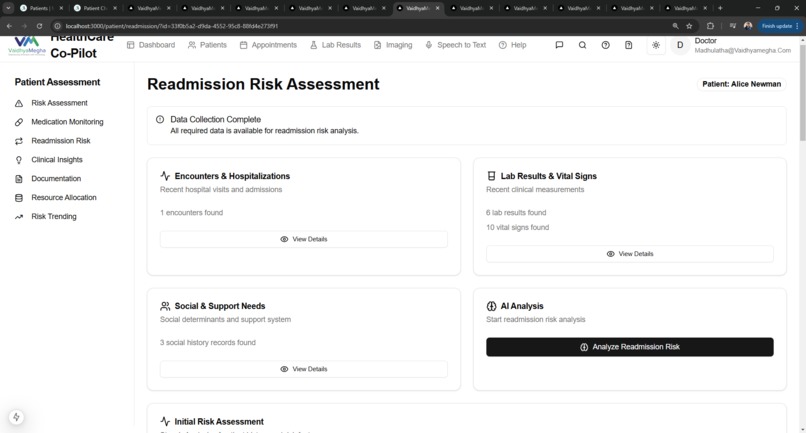
Task: Click the Medication Monitoring pill icon
Action: point(19,122)
